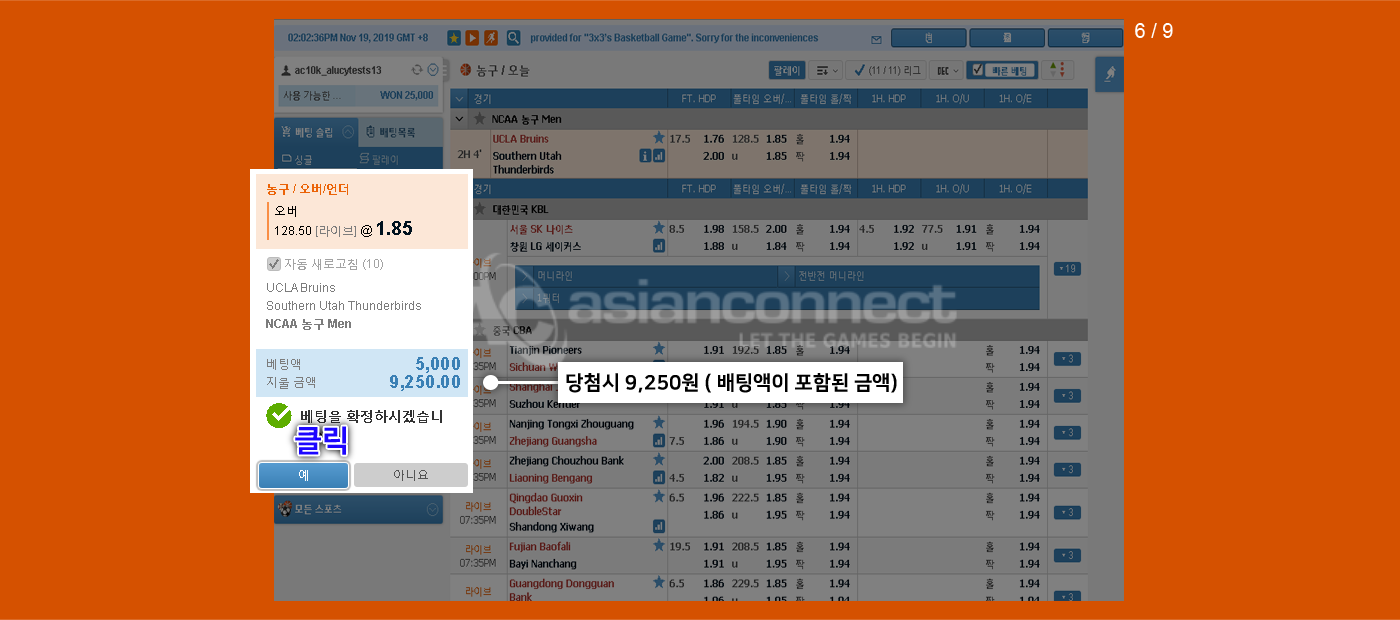Favorite the Fujian Baofali match star
The width and height of the screenshot is (1400, 620).
(659, 546)
